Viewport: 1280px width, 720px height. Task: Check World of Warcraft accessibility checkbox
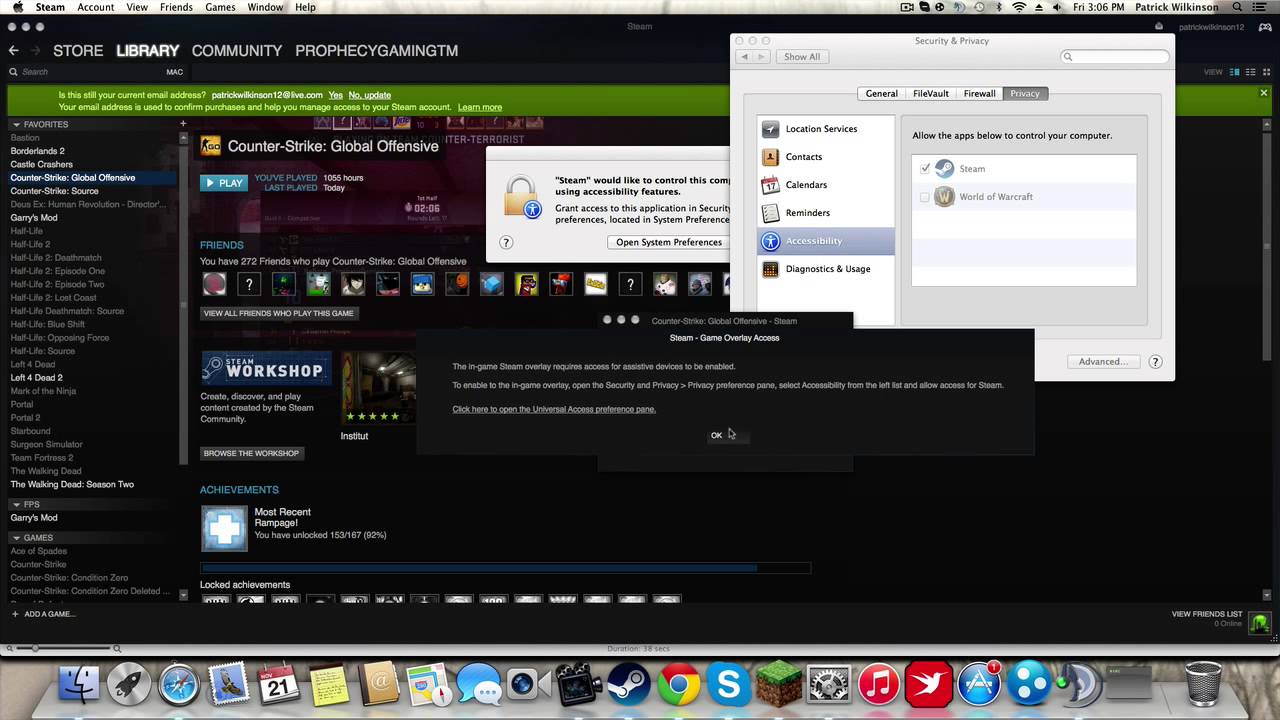[x=925, y=197]
